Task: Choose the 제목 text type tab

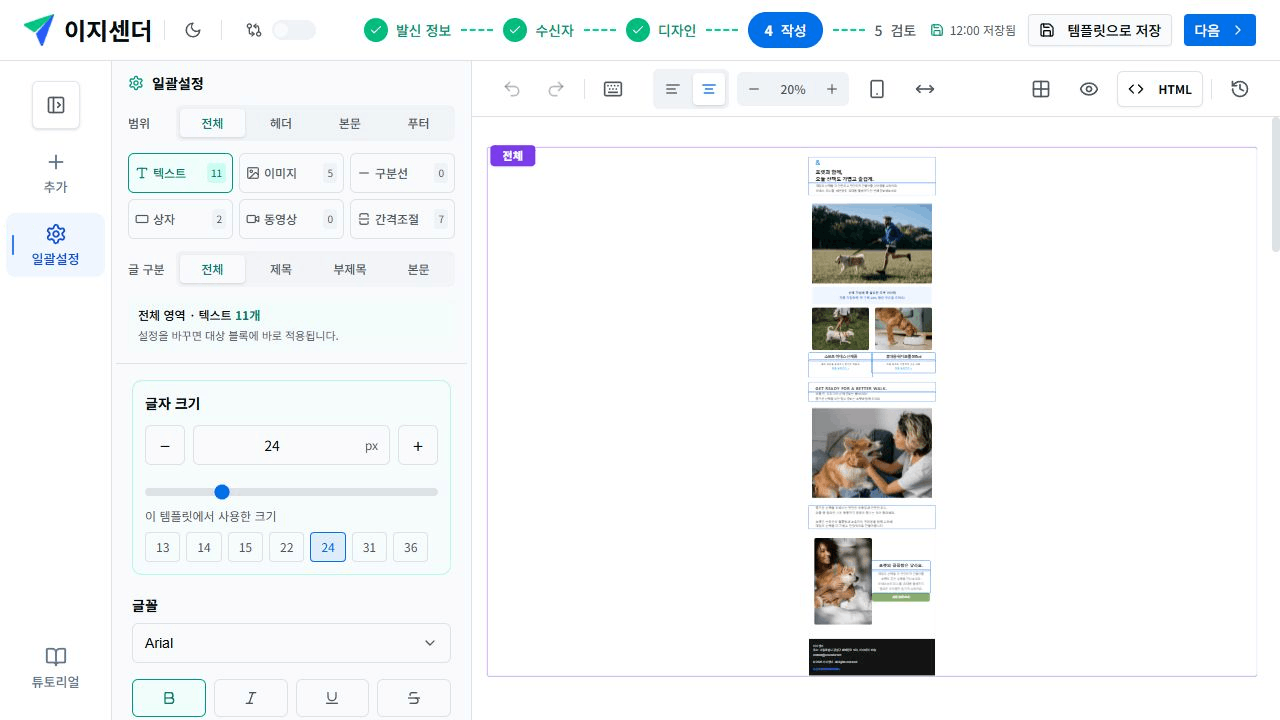Action: 281,269
